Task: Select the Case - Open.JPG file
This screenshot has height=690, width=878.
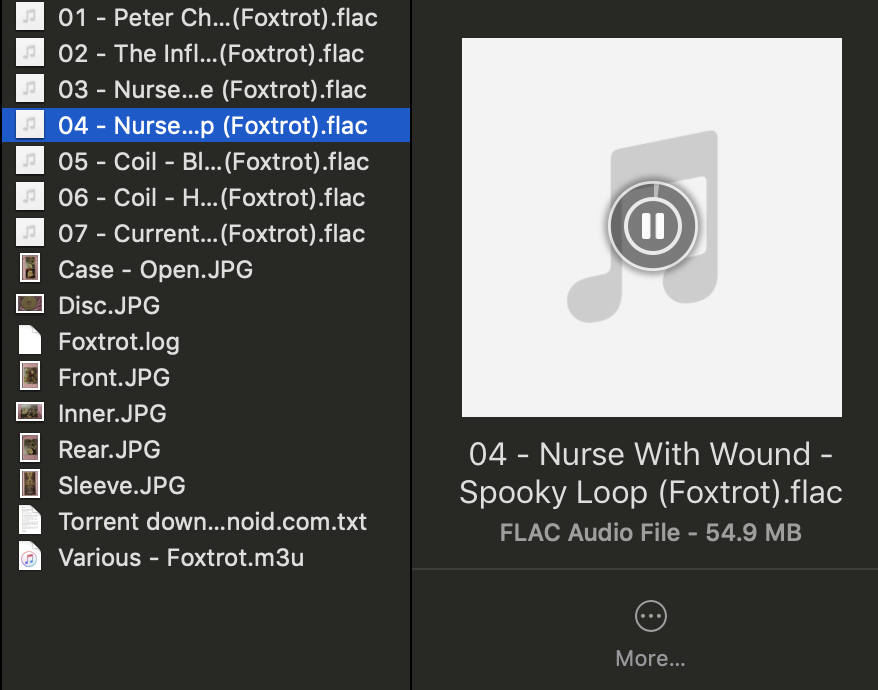Action: 206,269
